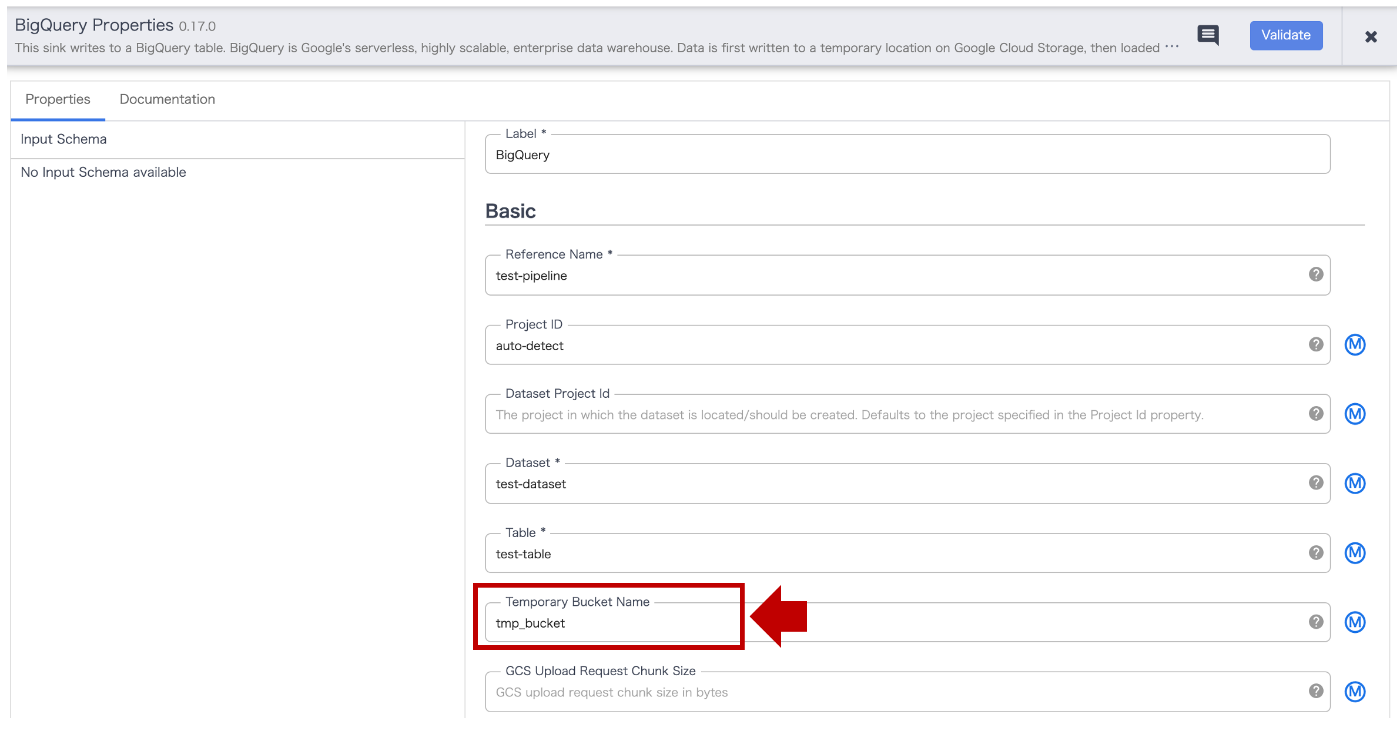This screenshot has height=731, width=1400.
Task: Open help icon for Dataset Project Id
Action: click(x=1316, y=413)
